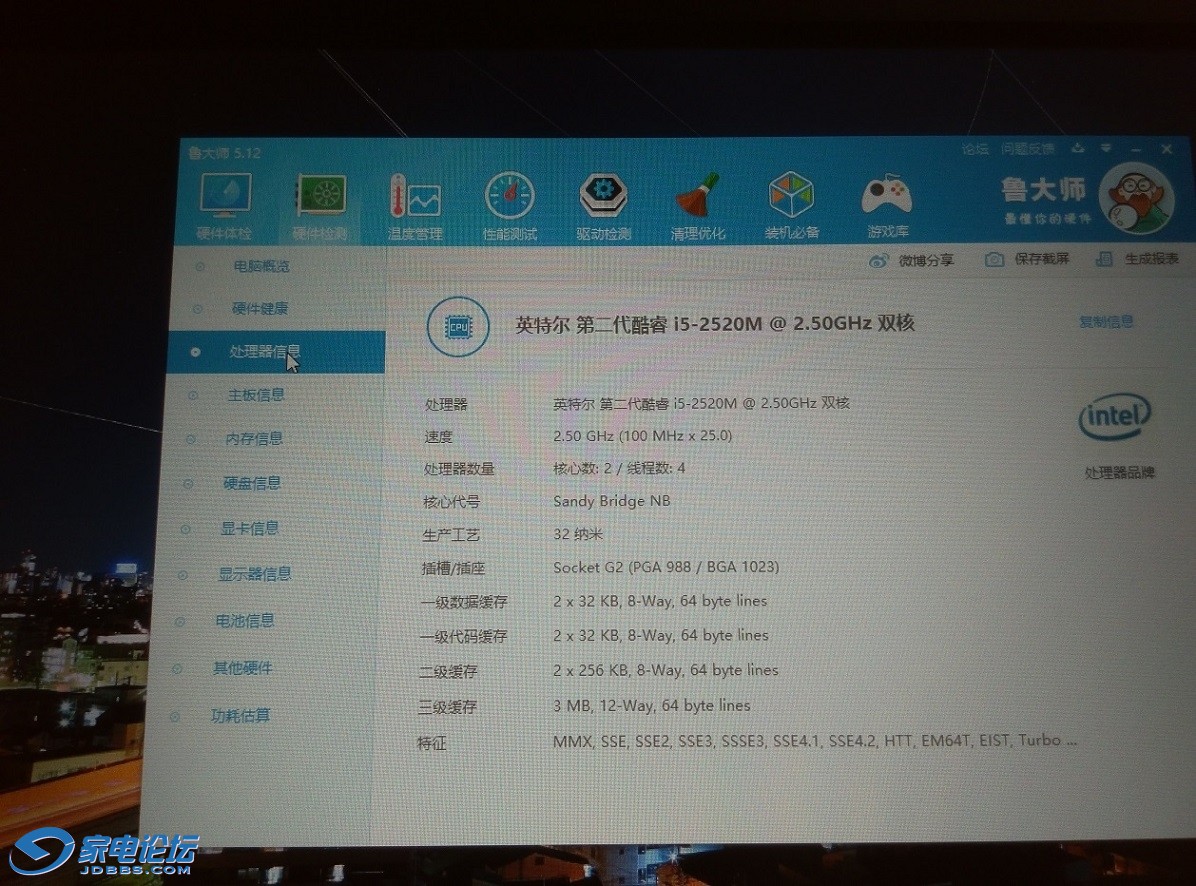The width and height of the screenshot is (1196, 886).
Task: Select the 硬件检测 circuit board icon
Action: tap(321, 196)
